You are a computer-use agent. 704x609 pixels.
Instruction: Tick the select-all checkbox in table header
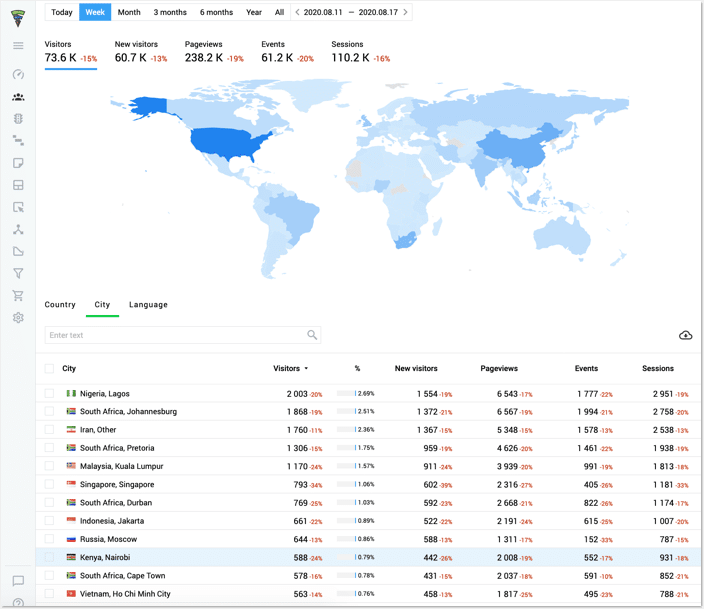coord(50,369)
